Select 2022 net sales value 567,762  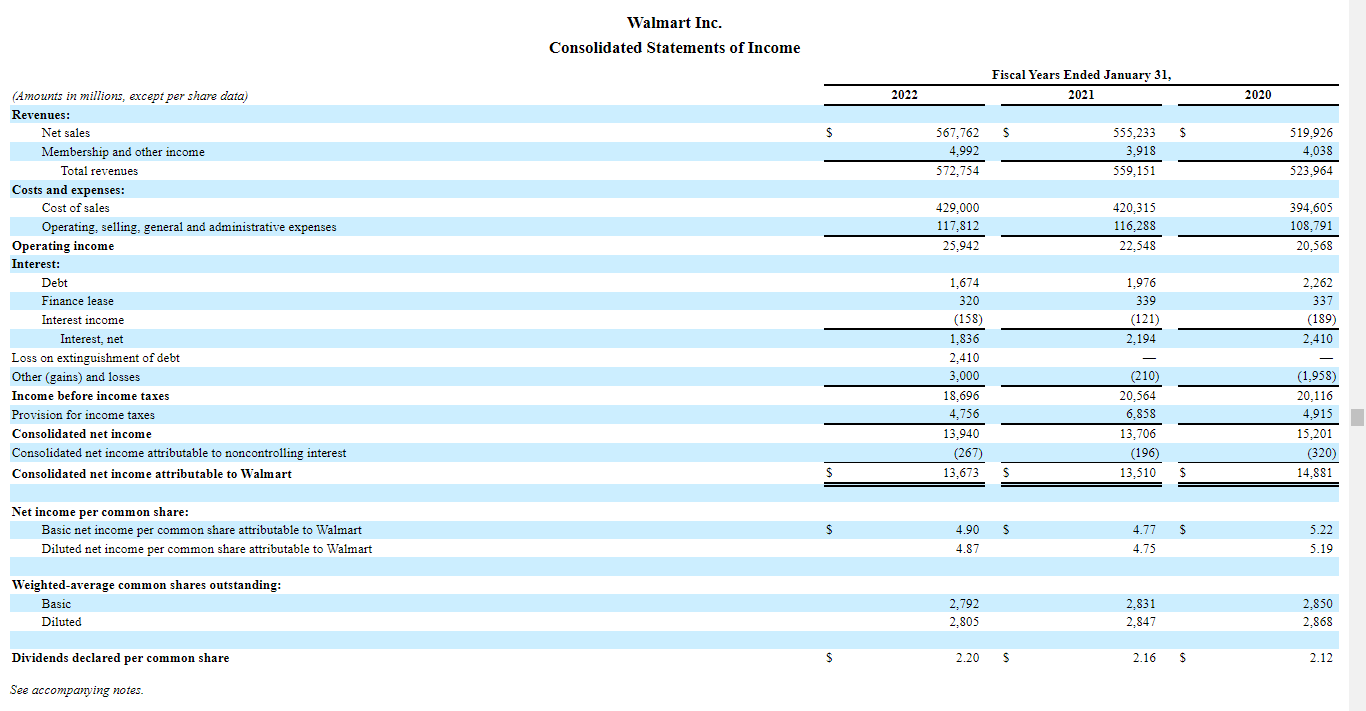click(x=958, y=133)
